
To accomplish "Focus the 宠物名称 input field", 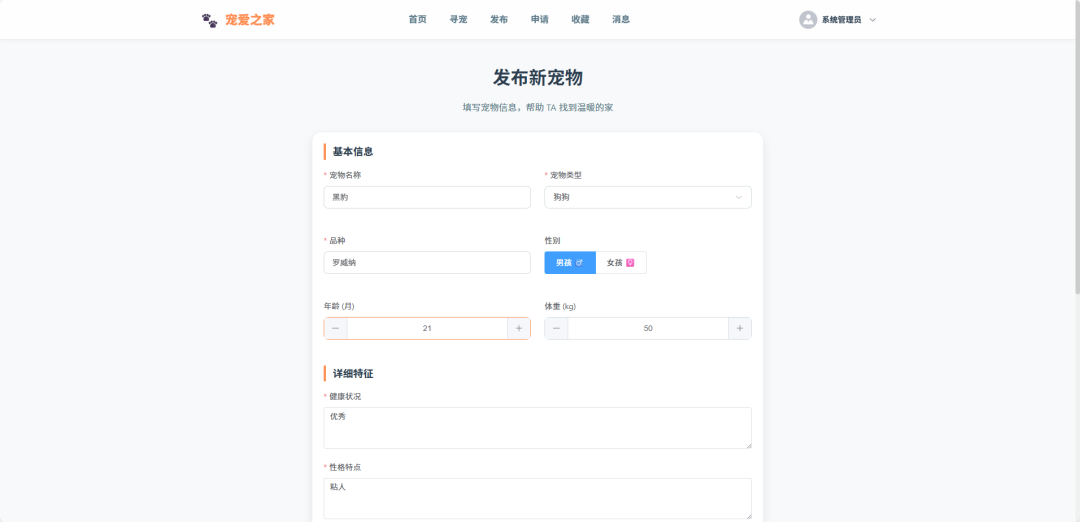I will [x=427, y=197].
